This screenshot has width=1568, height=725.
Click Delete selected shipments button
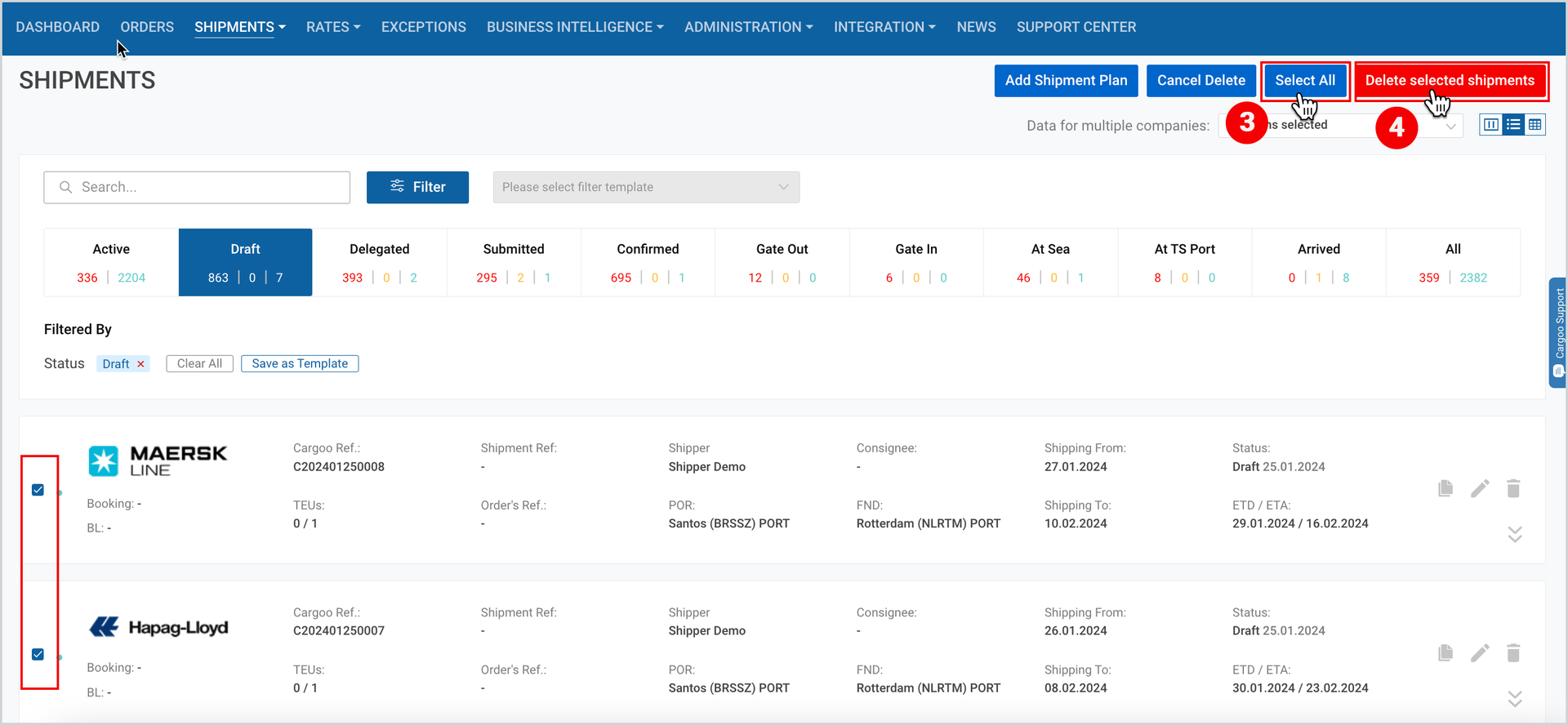(1450, 81)
